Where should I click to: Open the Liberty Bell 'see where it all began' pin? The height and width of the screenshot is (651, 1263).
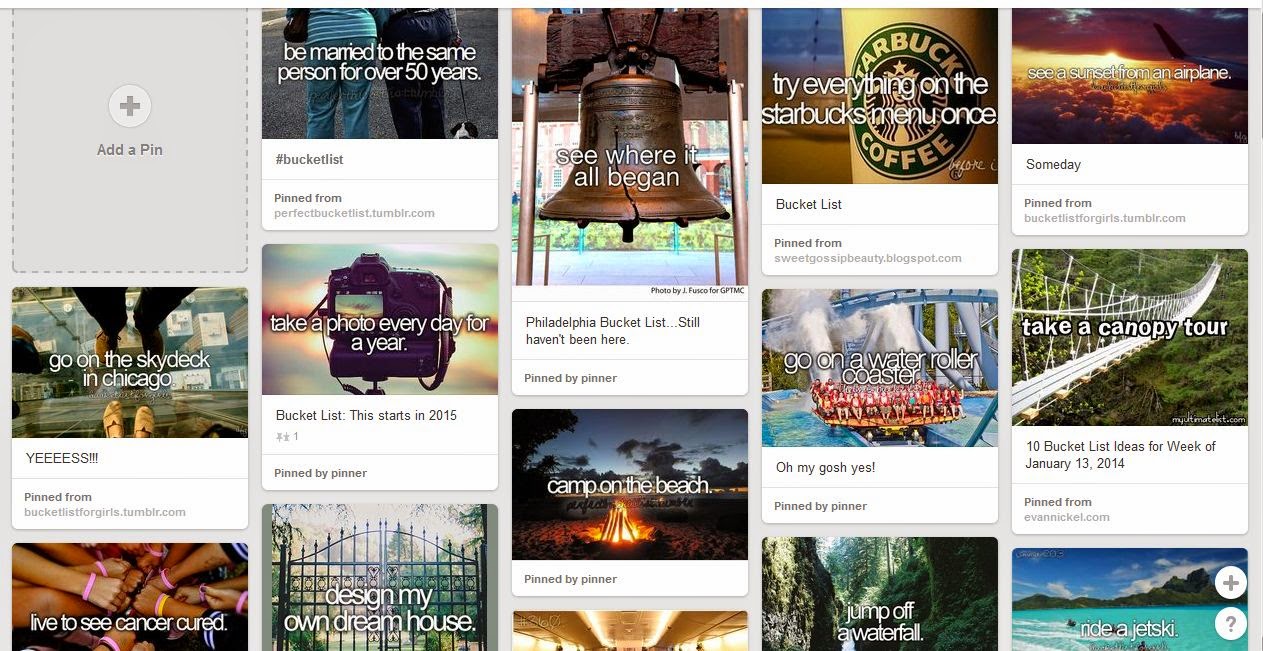(630, 147)
